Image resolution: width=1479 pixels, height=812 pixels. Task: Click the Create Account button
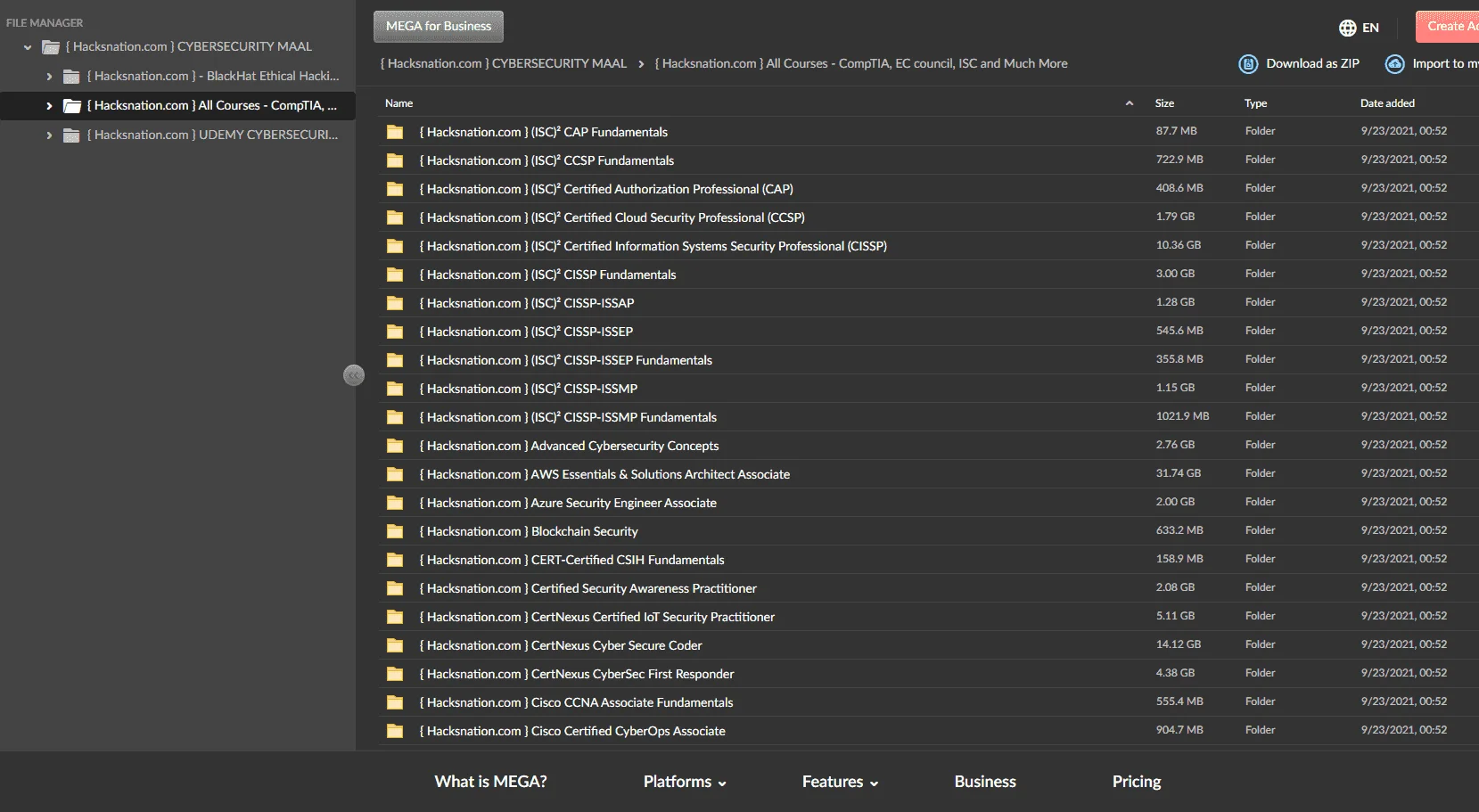click(1447, 27)
